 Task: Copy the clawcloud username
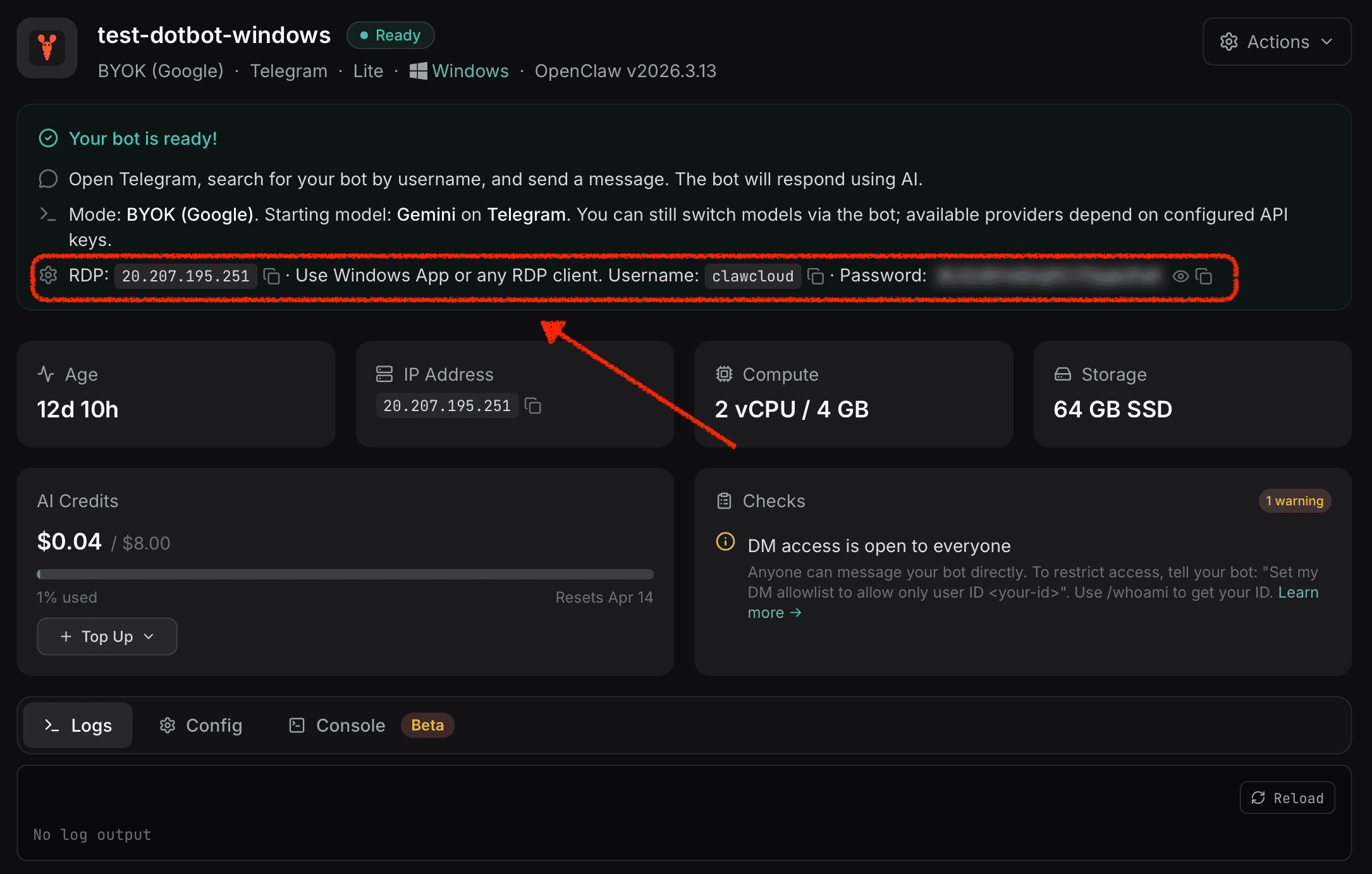[816, 276]
